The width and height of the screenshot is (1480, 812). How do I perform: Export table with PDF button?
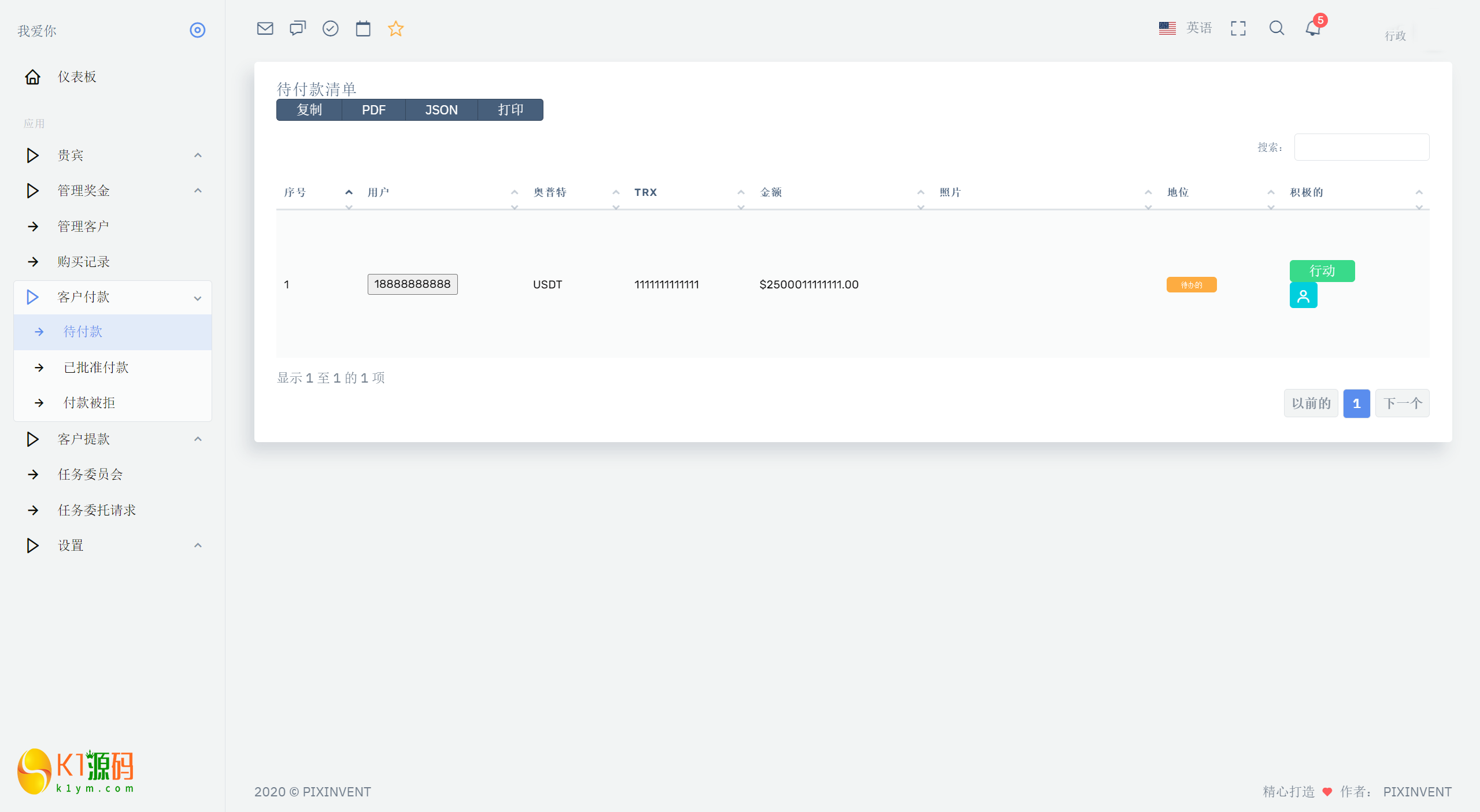coord(373,110)
